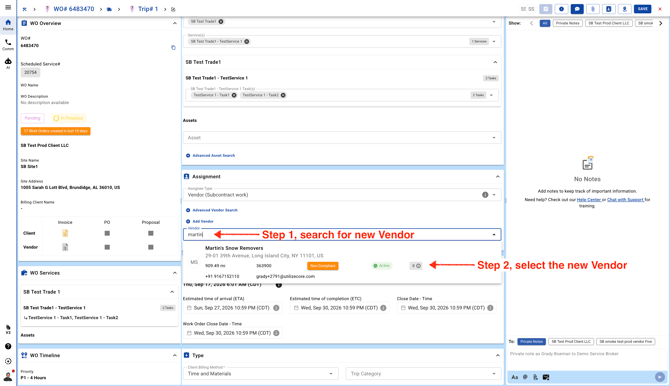
Task: Open the Vendor field dropdown arrow
Action: pyautogui.click(x=494, y=235)
